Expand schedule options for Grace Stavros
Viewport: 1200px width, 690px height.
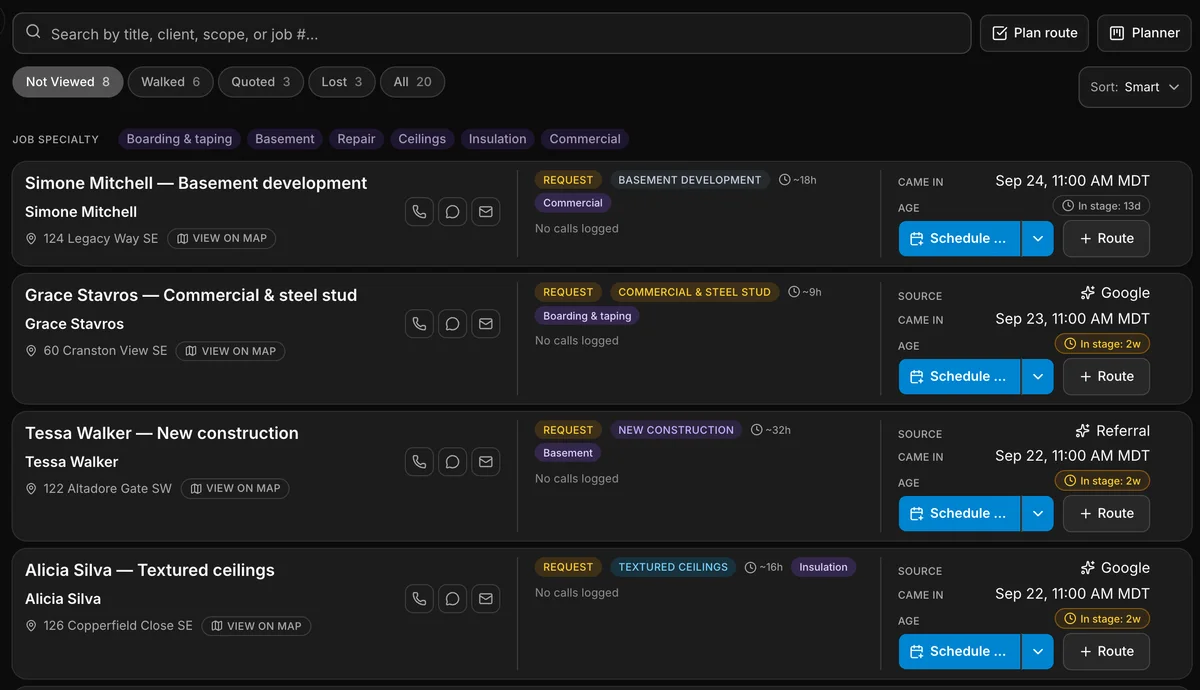(x=1037, y=377)
